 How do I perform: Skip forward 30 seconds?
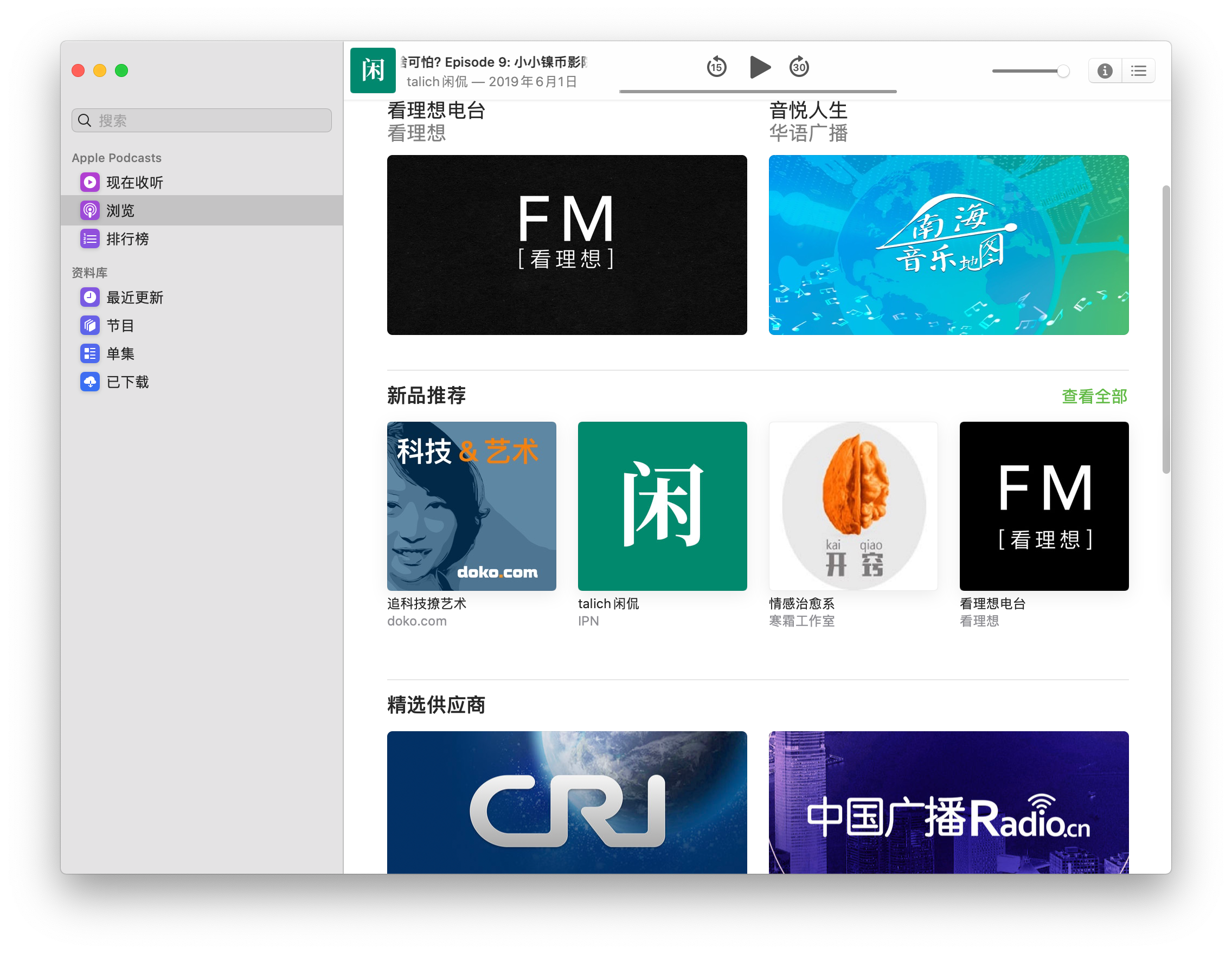point(799,68)
